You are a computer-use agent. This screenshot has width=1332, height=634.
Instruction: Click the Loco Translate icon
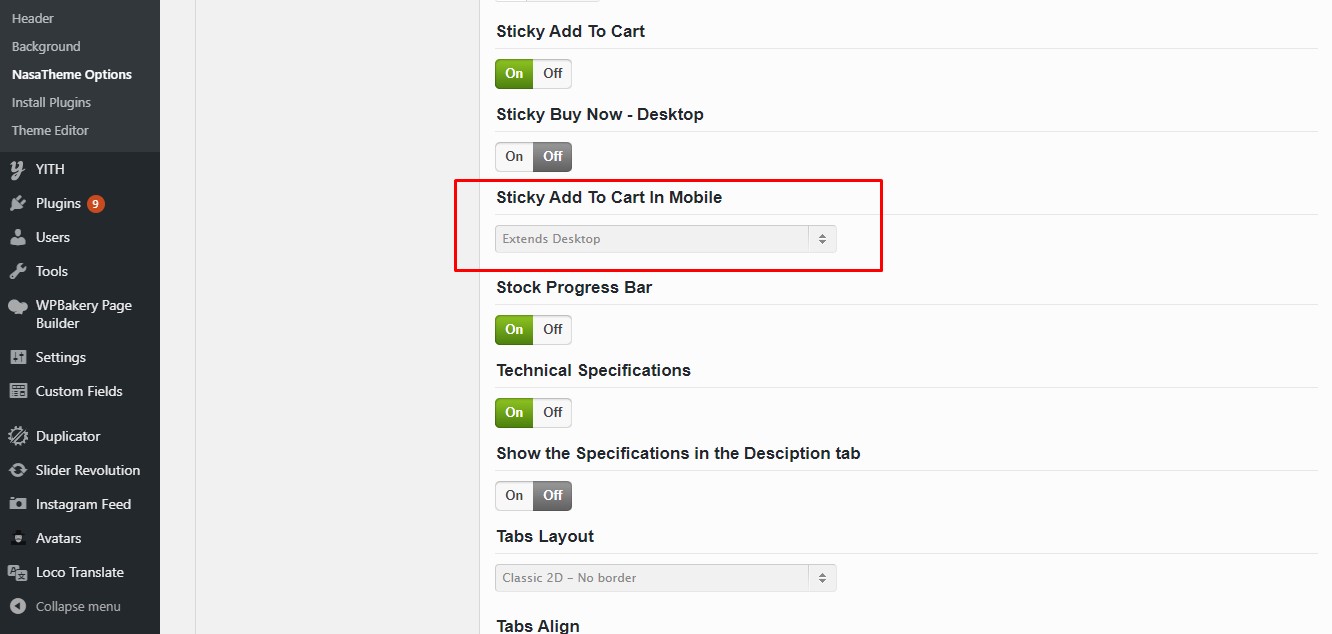[17, 572]
